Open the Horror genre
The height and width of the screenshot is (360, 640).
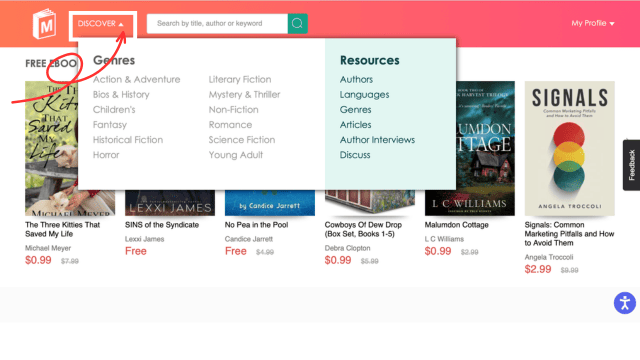click(106, 155)
